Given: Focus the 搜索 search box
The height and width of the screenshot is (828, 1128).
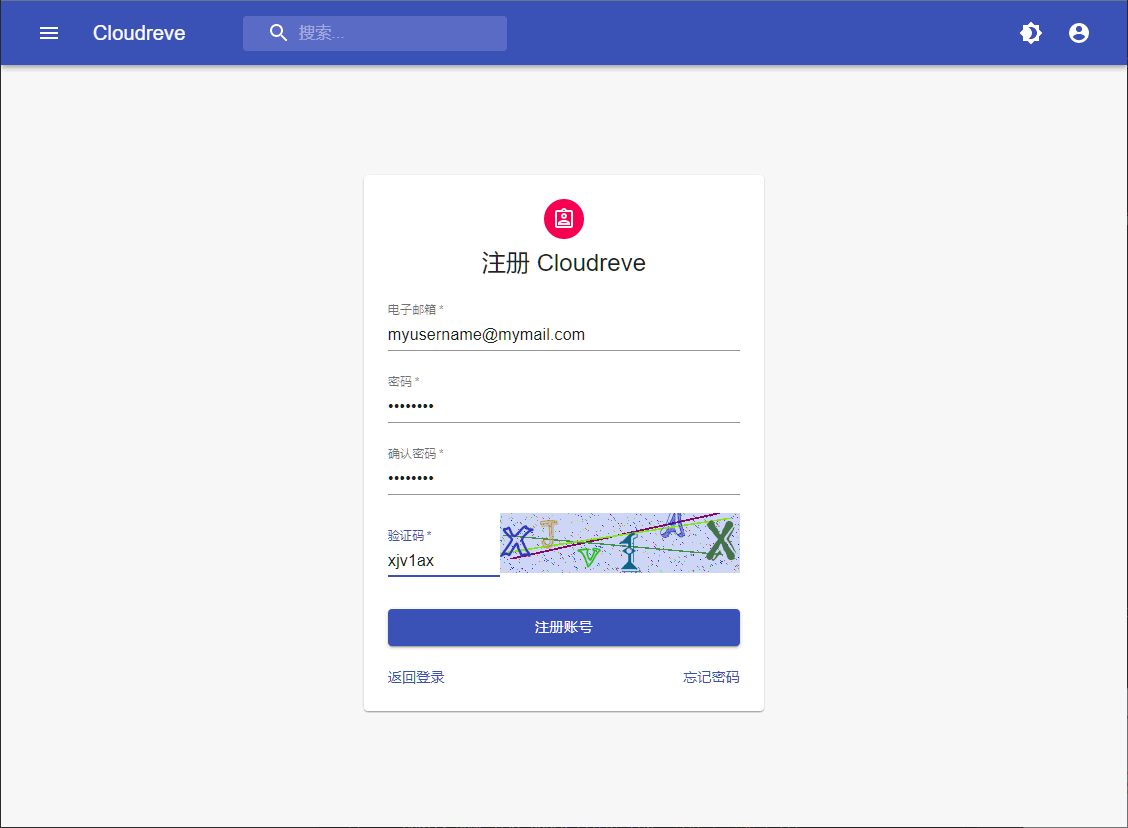Looking at the screenshot, I should coord(395,33).
